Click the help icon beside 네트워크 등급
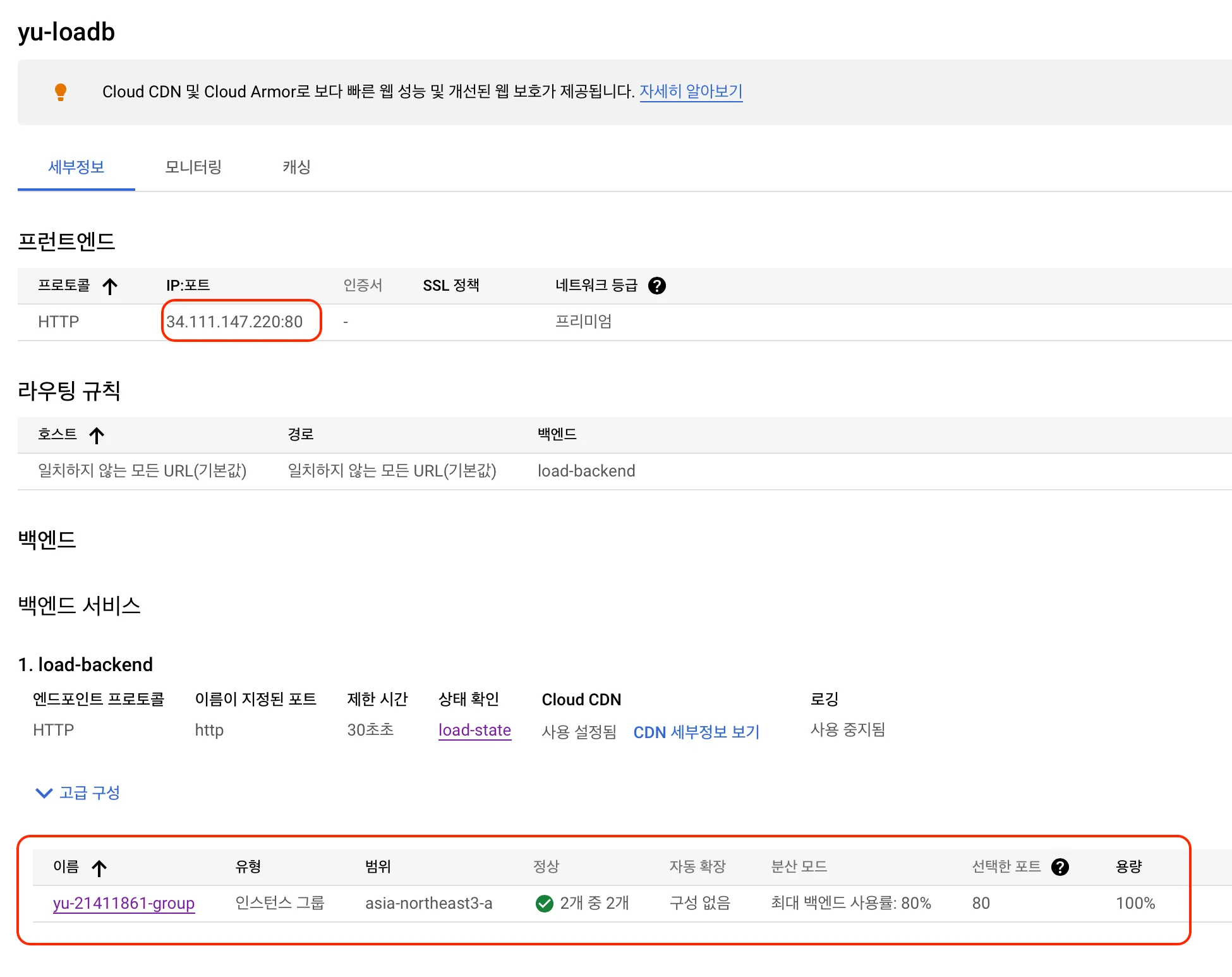The width and height of the screenshot is (1232, 977). [x=657, y=286]
